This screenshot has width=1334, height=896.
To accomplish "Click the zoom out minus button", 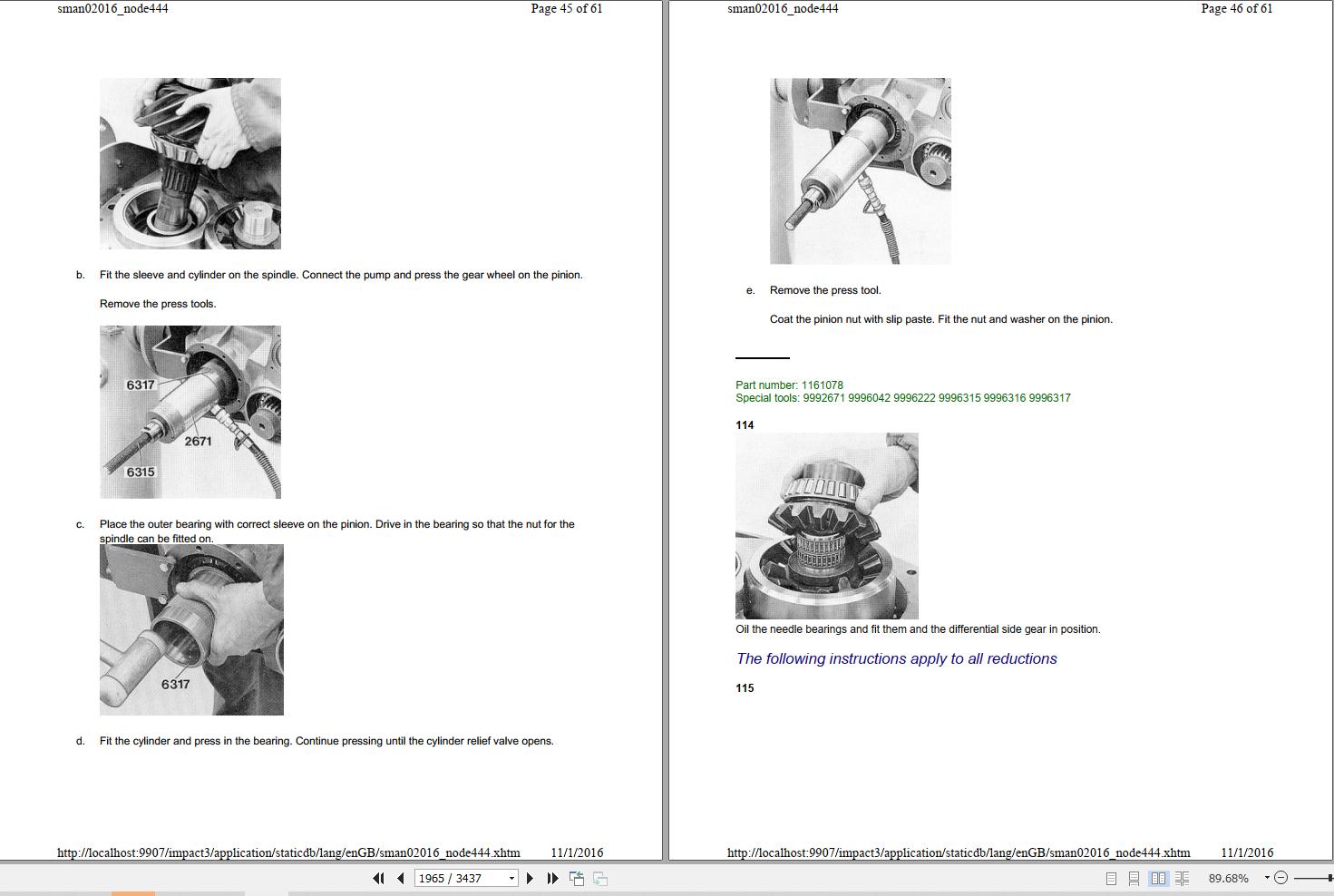I will 1280,878.
